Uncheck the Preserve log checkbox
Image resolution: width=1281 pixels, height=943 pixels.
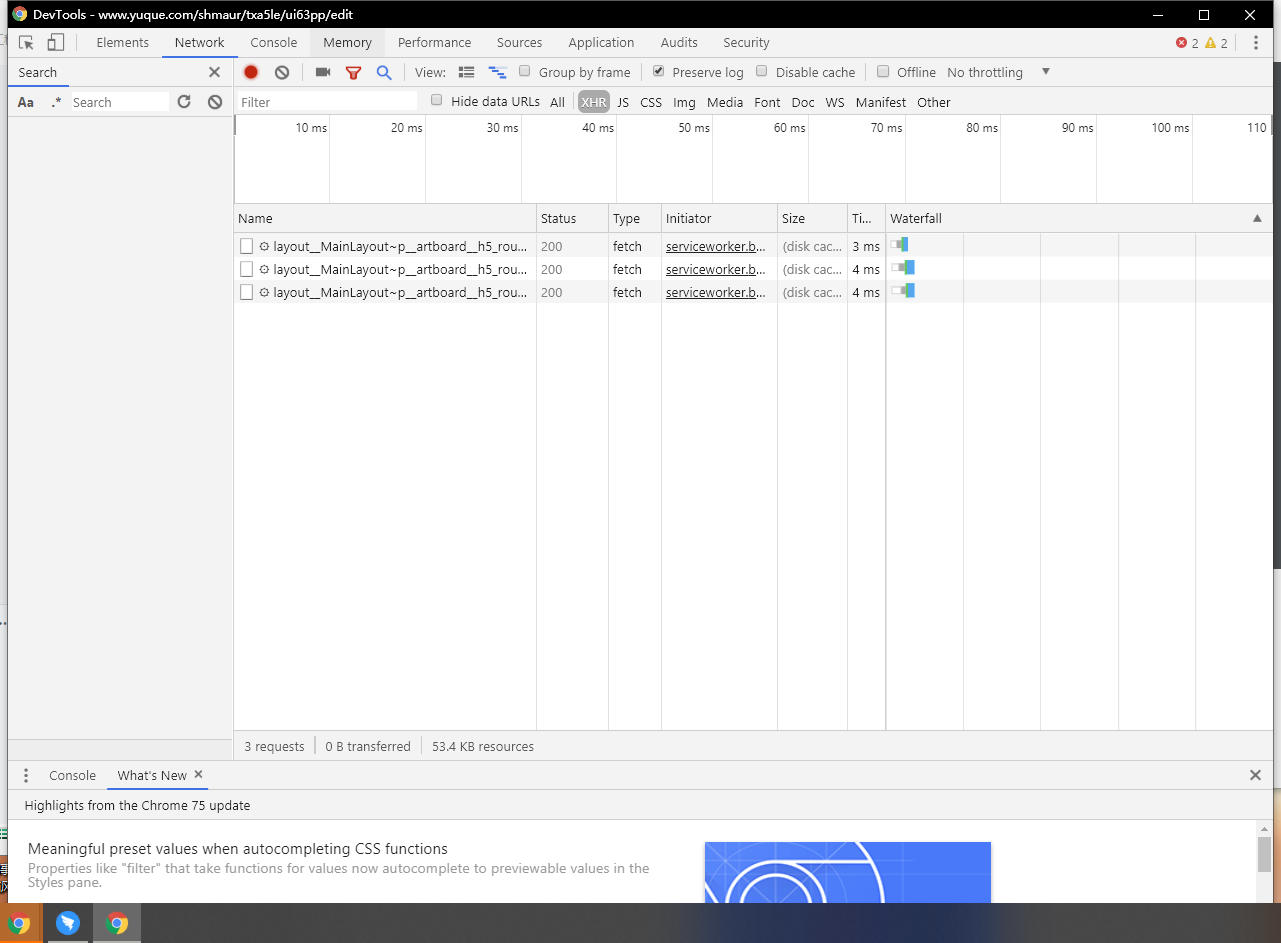[658, 72]
